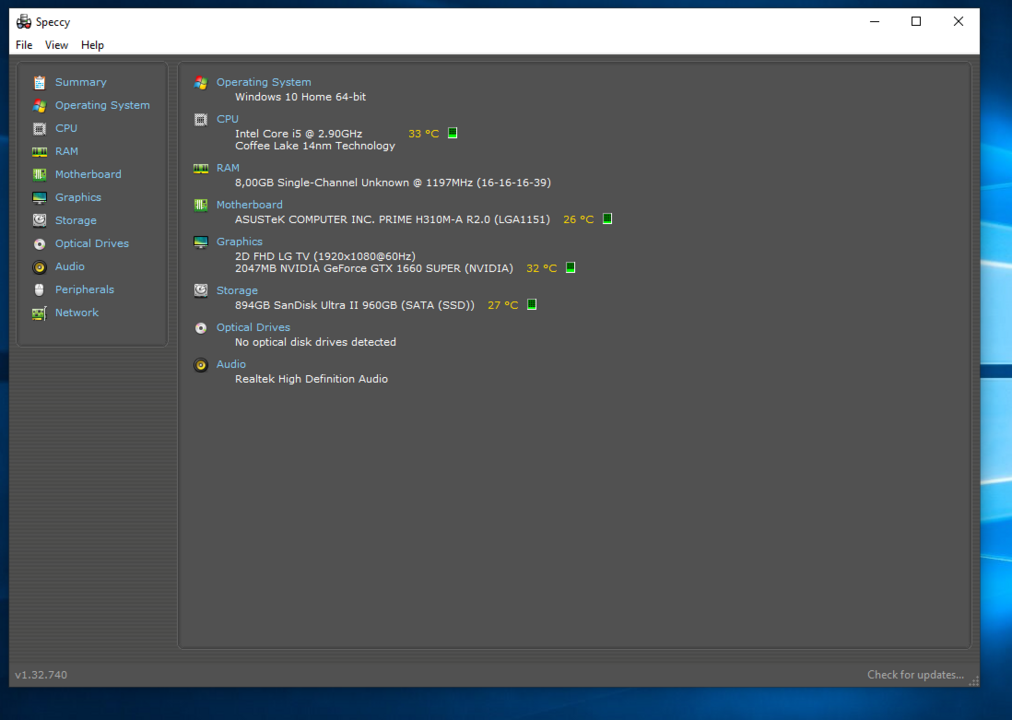
Task: Click the Optical Drives disc icon in sidebar
Action: pyautogui.click(x=39, y=244)
